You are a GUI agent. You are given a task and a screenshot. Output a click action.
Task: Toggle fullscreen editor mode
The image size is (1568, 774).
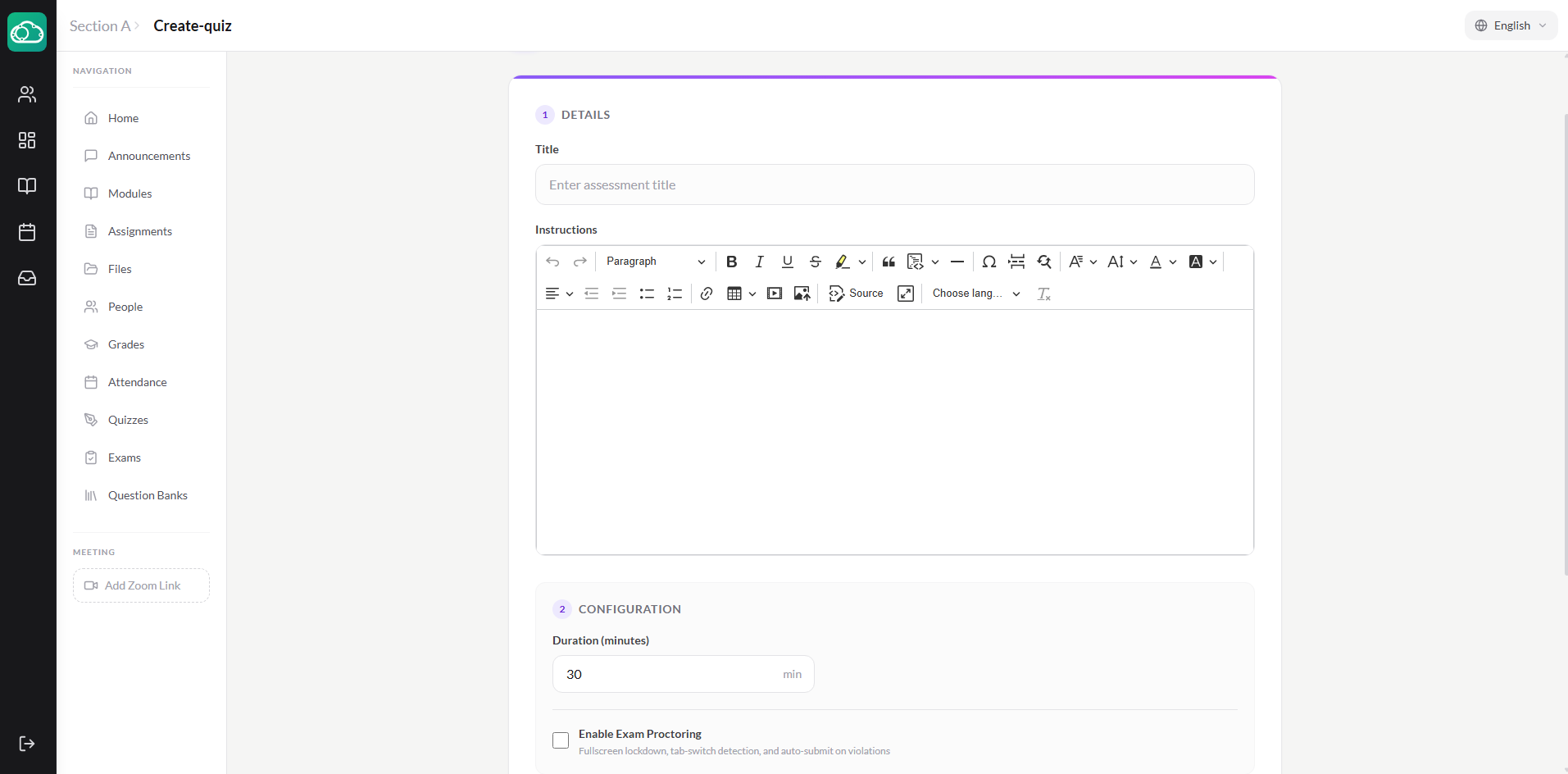pos(906,294)
